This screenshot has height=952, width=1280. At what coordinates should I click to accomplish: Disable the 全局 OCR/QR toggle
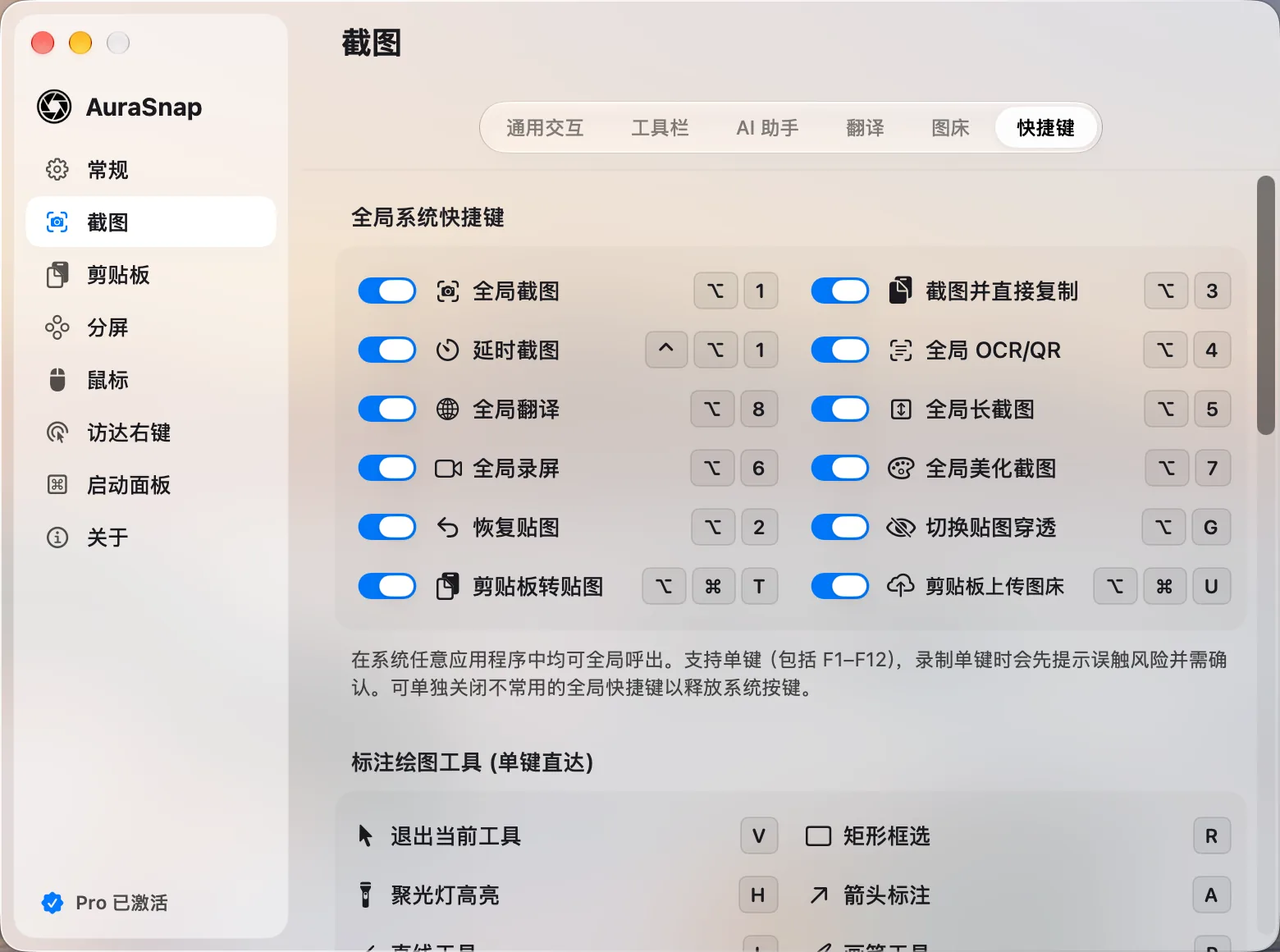pos(840,350)
